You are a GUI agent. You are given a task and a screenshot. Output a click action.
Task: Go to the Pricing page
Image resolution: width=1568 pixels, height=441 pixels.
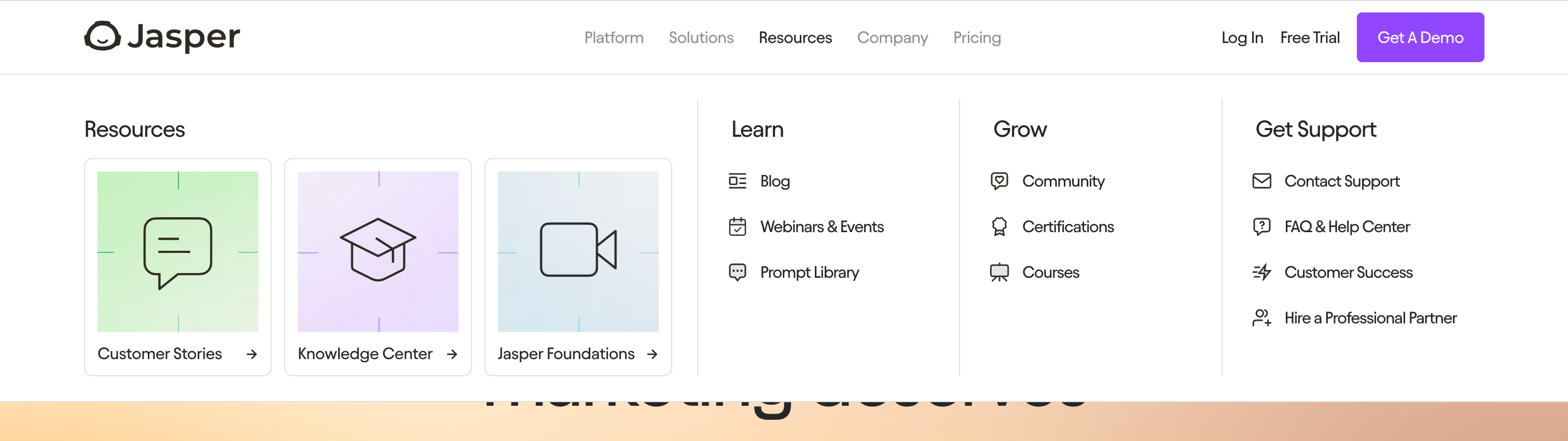[x=976, y=38]
